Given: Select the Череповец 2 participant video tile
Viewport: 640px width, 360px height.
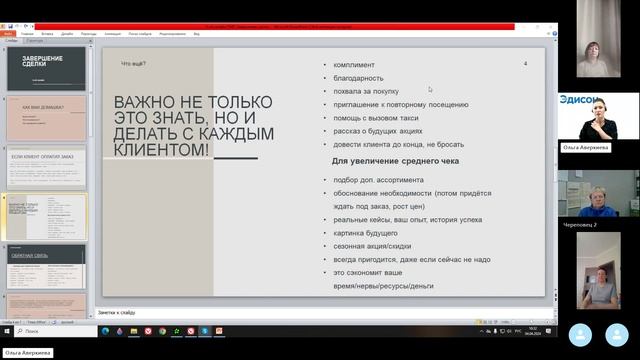Looking at the screenshot, I should pyautogui.click(x=599, y=193).
